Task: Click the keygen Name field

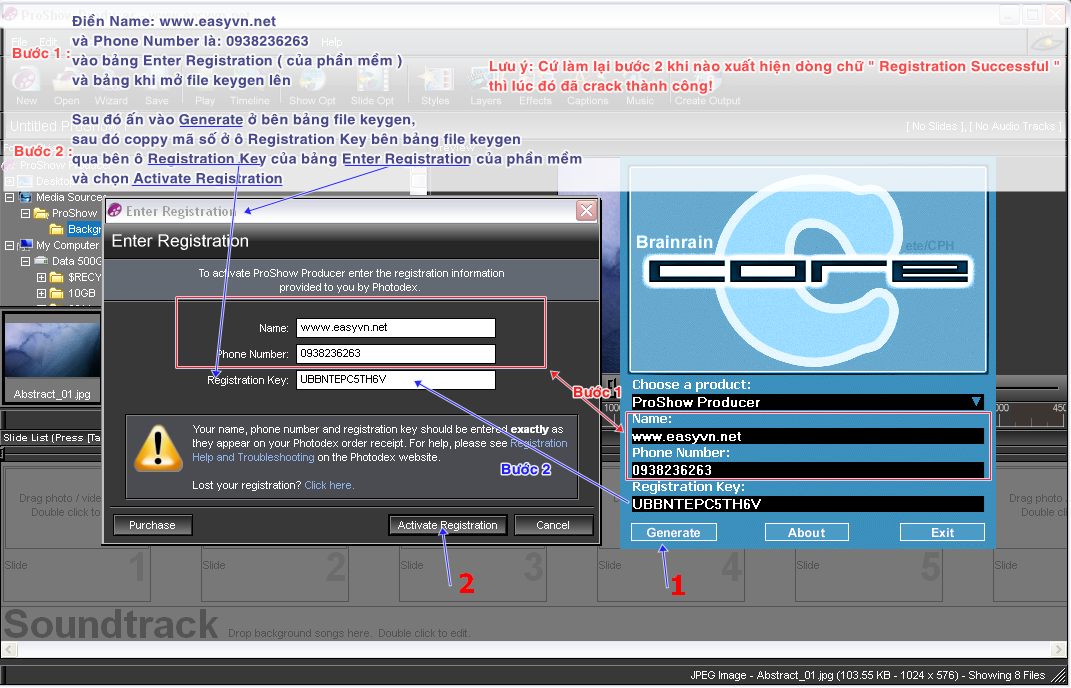Action: click(807, 436)
